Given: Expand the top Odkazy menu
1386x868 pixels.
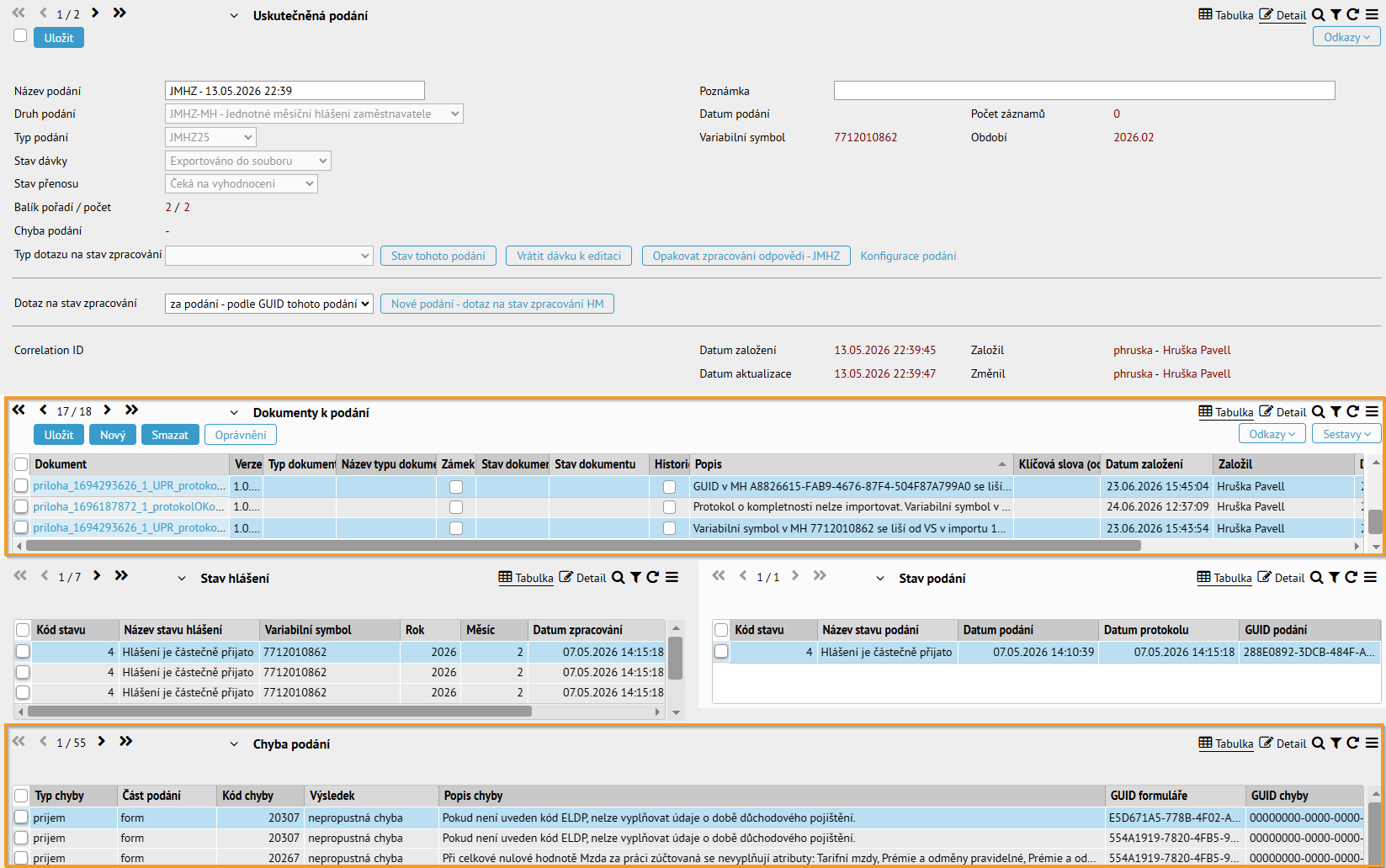Looking at the screenshot, I should (x=1346, y=37).
